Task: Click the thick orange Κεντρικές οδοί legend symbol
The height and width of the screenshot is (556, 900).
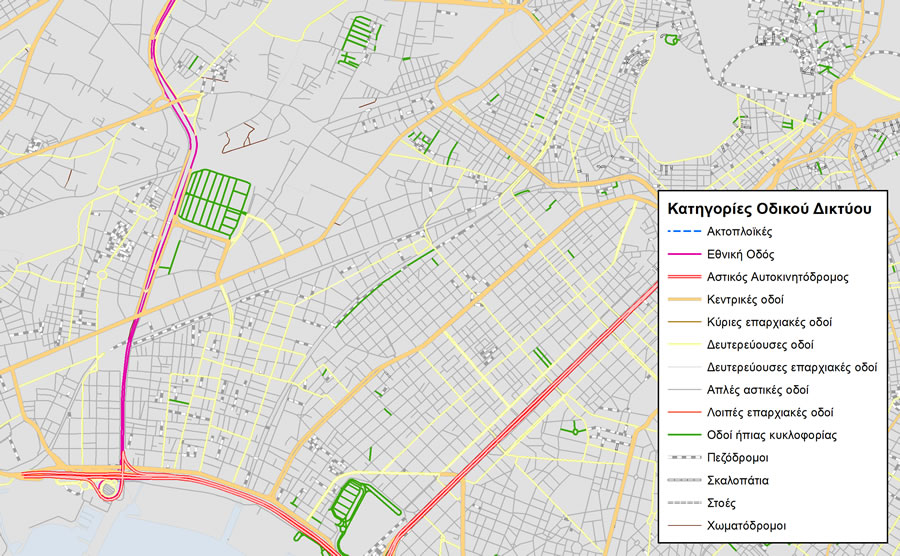Action: 683,300
